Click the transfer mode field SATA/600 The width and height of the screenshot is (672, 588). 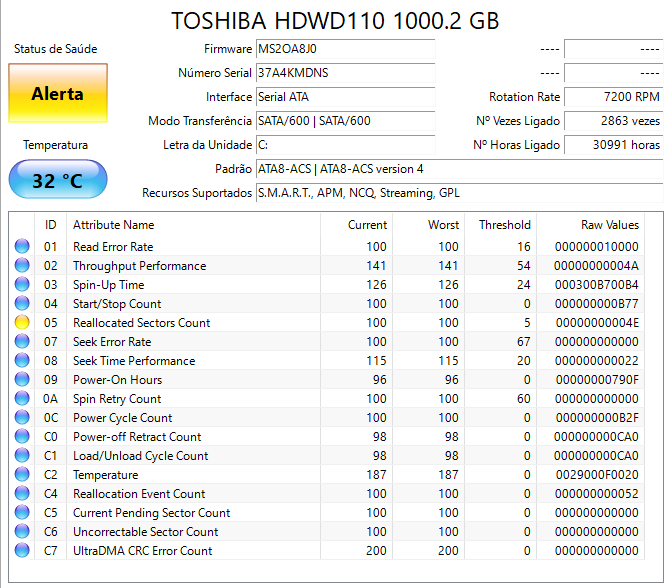click(x=345, y=121)
